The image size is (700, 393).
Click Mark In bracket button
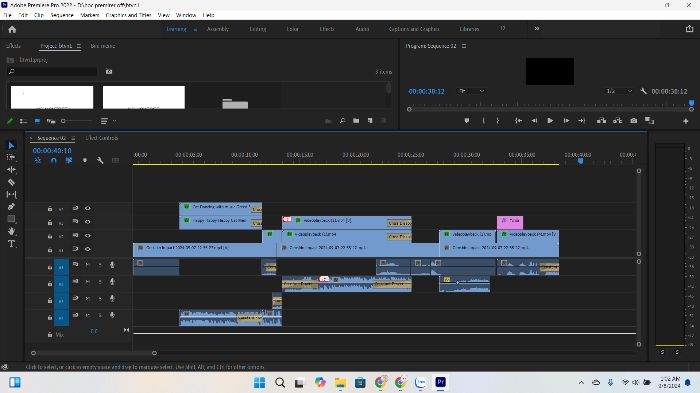point(483,121)
